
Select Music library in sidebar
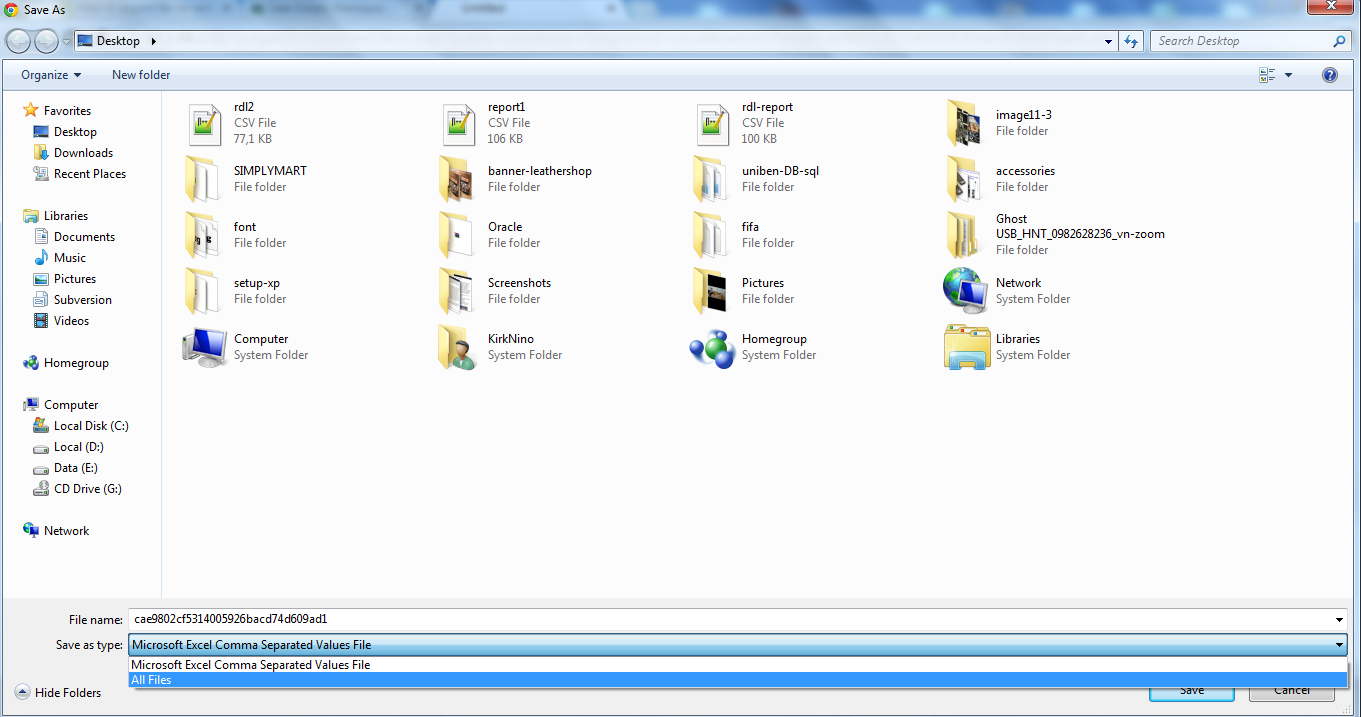70,258
